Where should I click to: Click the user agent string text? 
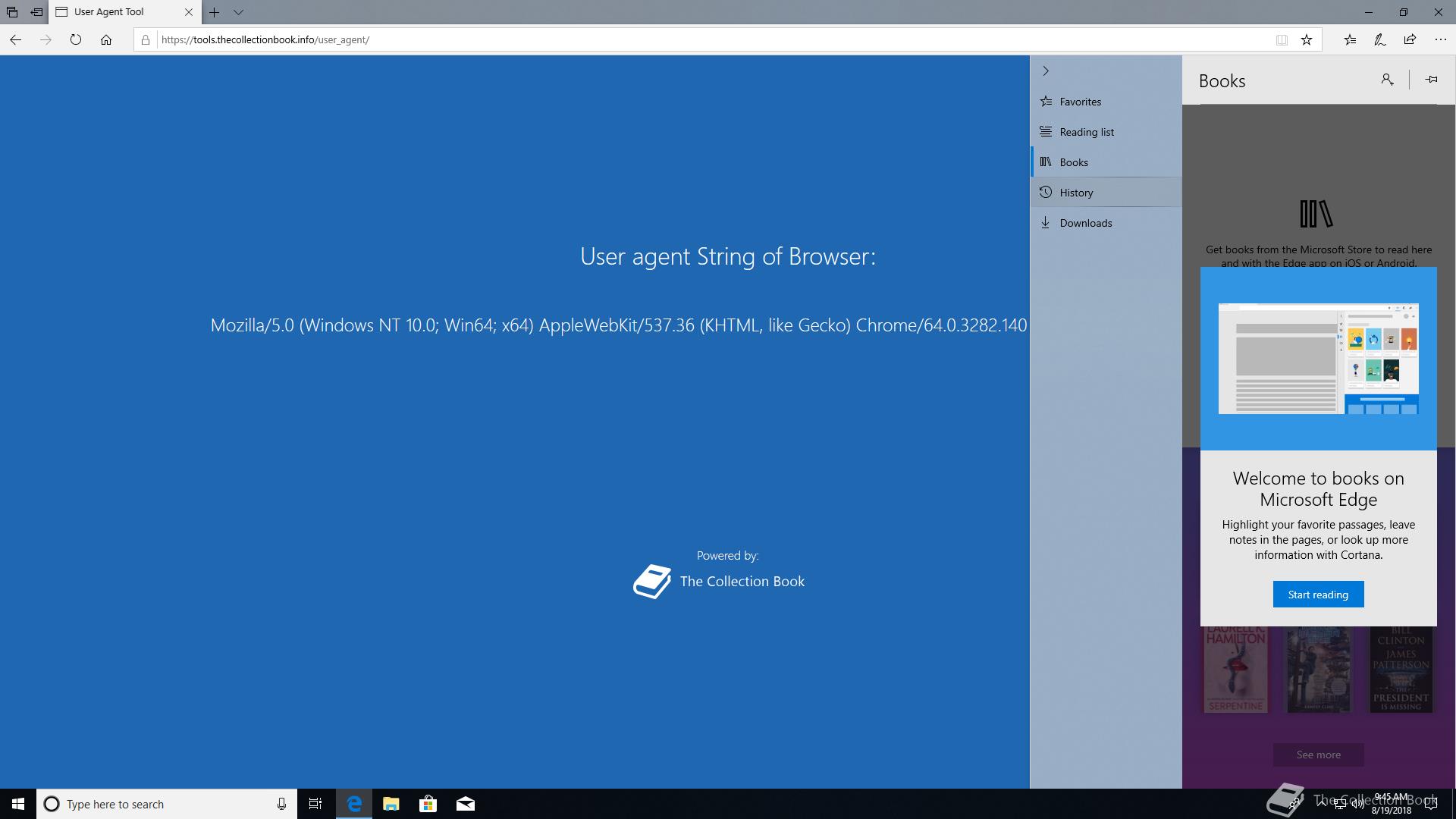click(x=619, y=325)
